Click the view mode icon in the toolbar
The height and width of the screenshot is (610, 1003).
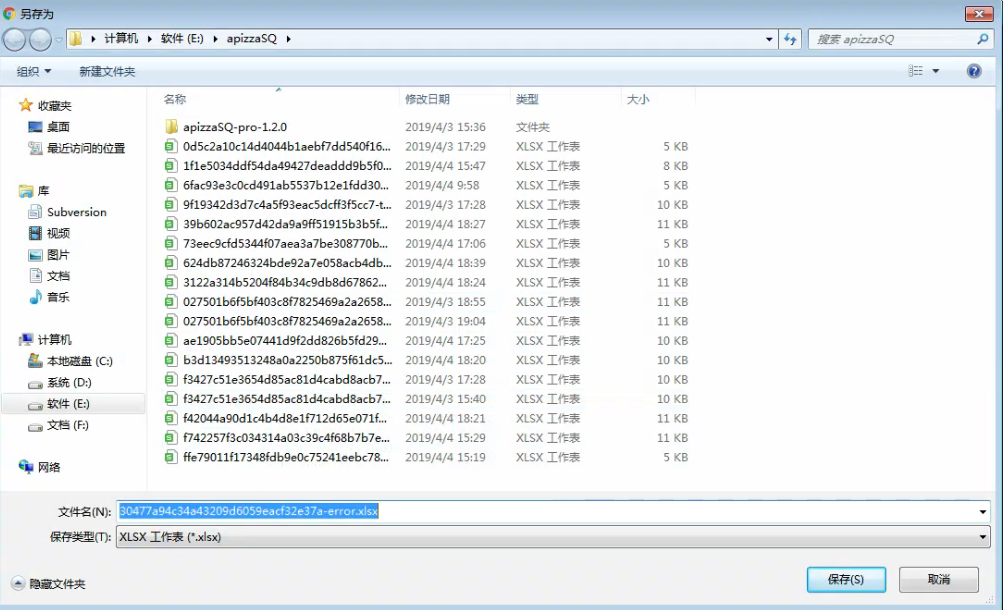pyautogui.click(x=915, y=71)
